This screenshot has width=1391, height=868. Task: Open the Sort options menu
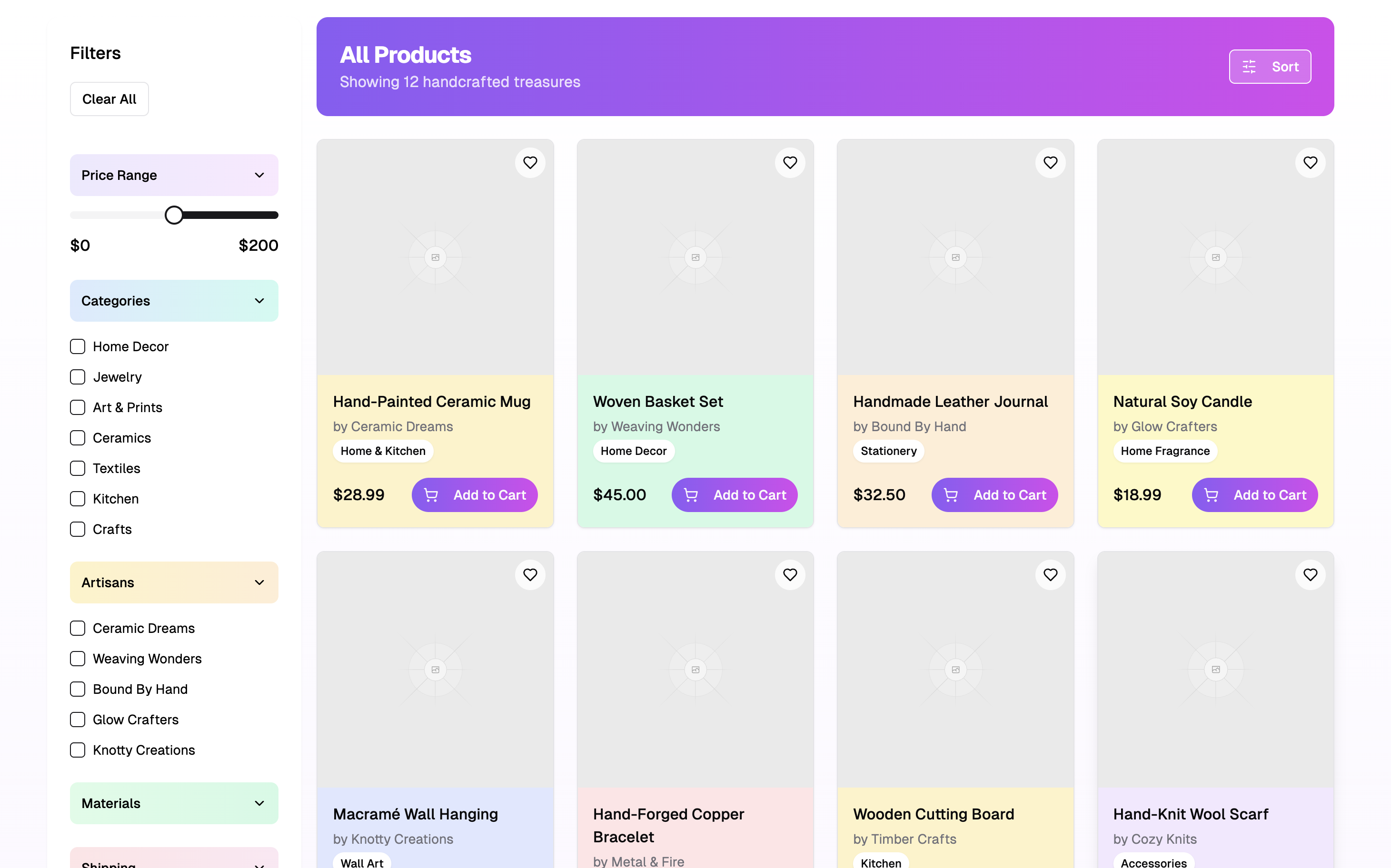[1269, 67]
